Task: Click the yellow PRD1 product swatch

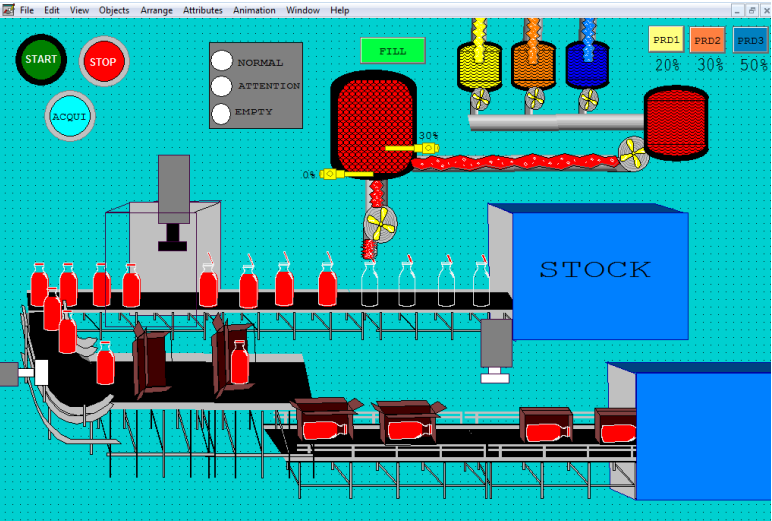Action: pos(666,41)
